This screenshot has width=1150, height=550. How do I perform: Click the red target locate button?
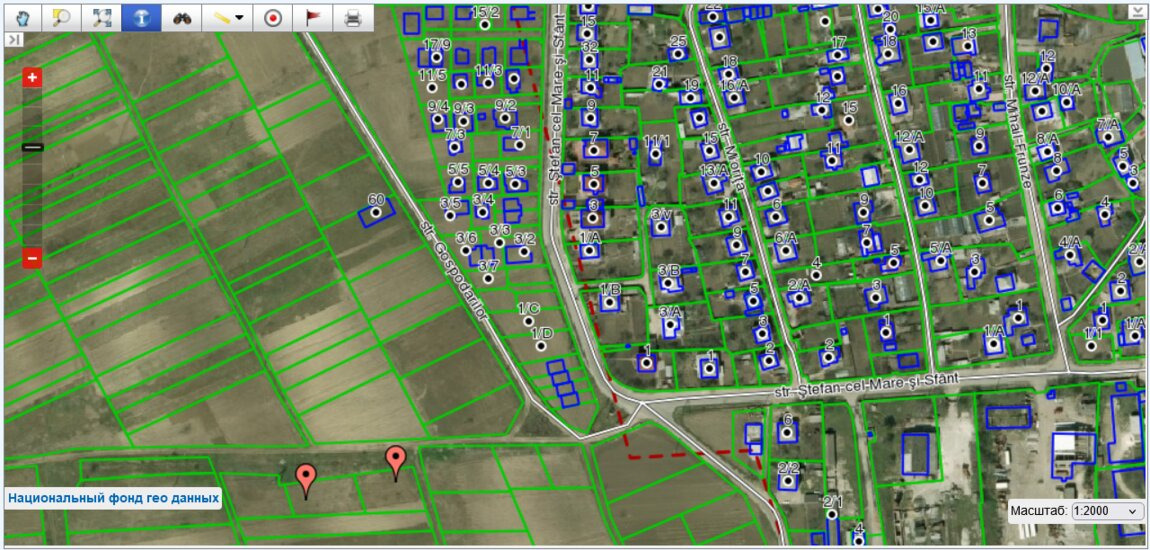click(x=272, y=17)
